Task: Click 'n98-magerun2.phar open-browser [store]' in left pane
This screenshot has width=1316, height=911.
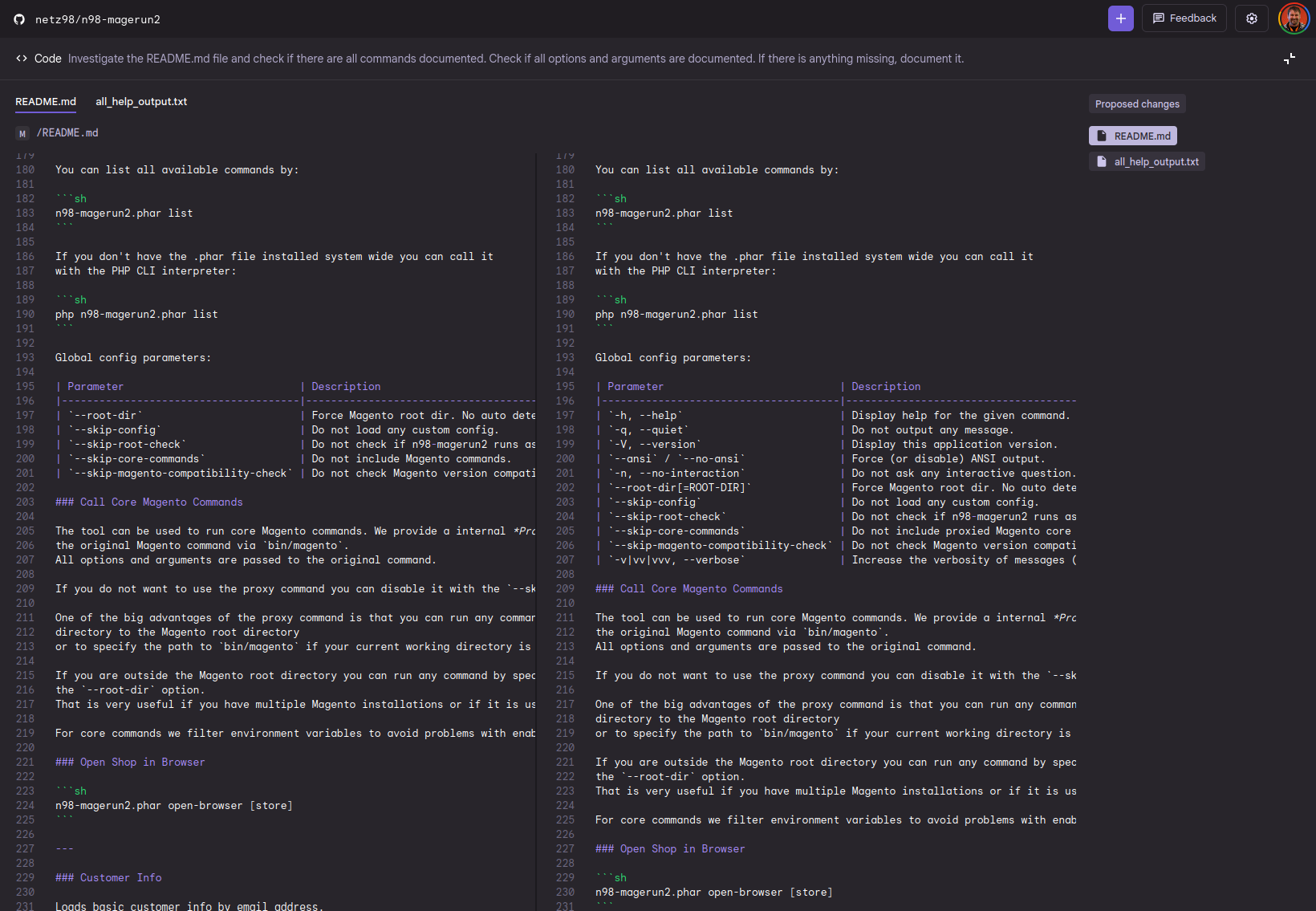Action: (174, 806)
